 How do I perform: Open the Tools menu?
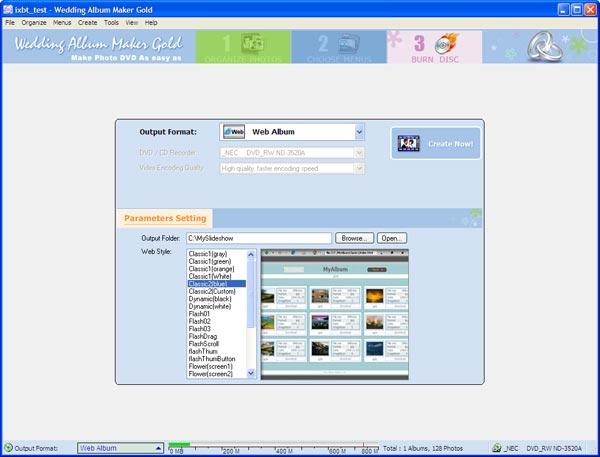click(x=111, y=23)
